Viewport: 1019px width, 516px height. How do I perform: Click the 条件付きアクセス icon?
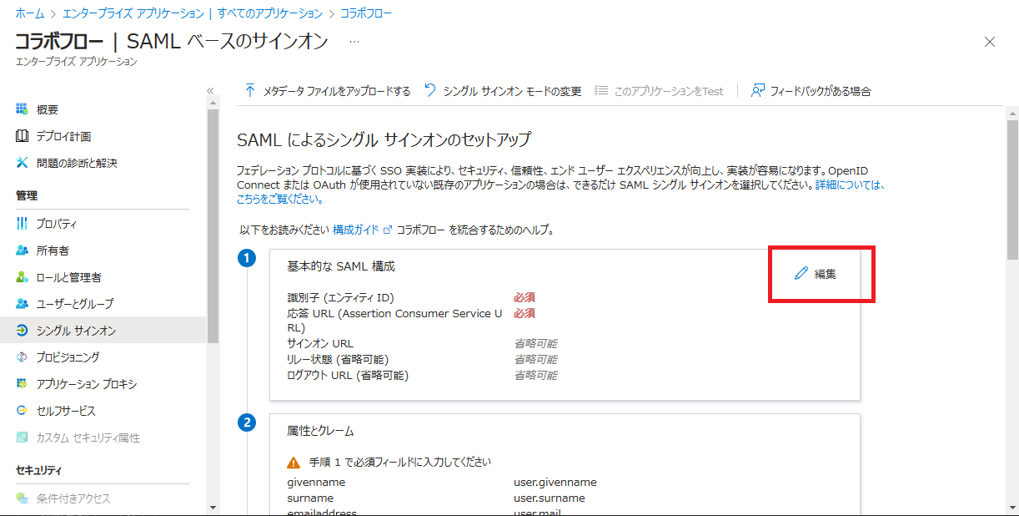pyautogui.click(x=22, y=498)
